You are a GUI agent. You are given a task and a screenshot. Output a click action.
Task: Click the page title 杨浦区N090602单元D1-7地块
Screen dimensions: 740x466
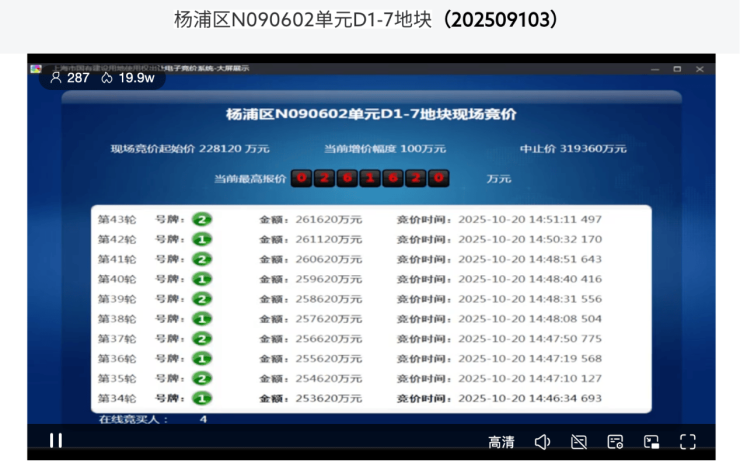pyautogui.click(x=303, y=20)
